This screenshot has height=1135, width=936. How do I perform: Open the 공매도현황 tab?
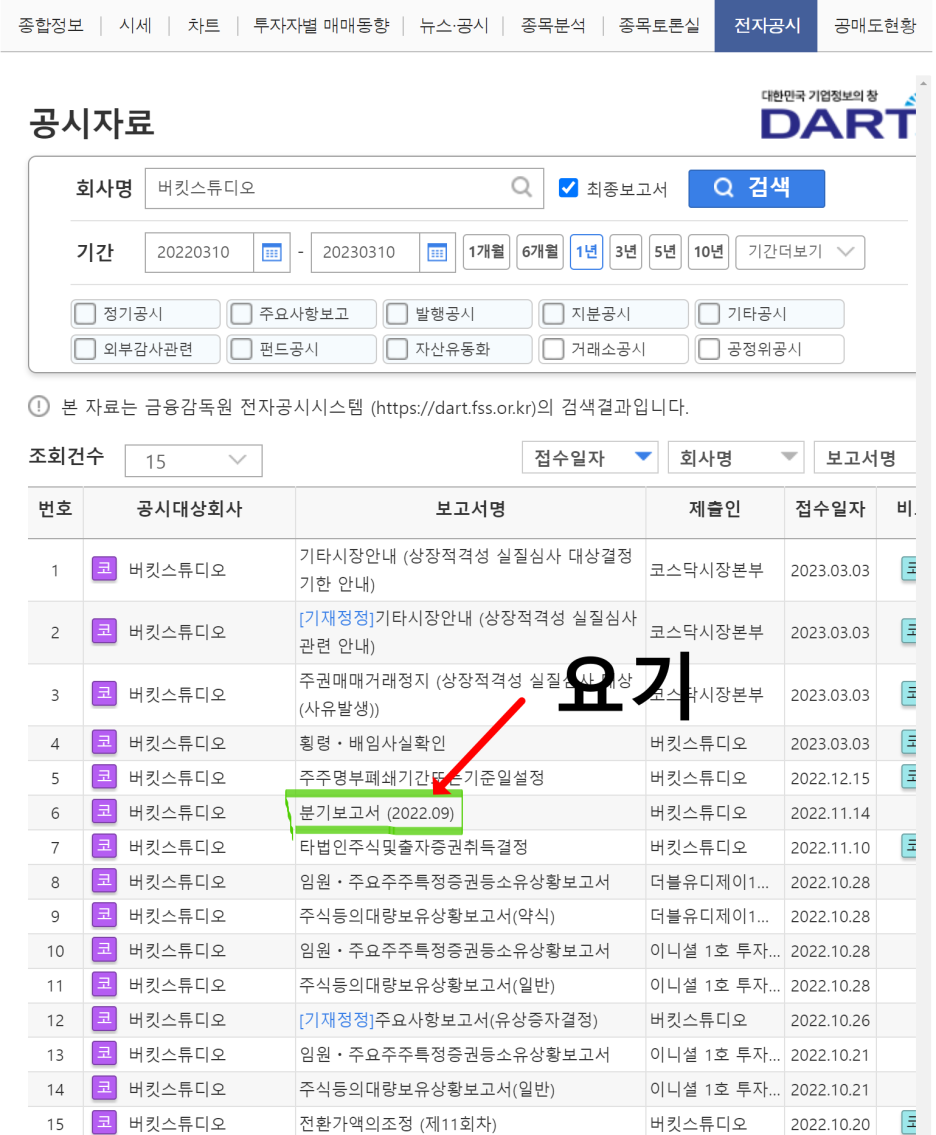pyautogui.click(x=874, y=26)
